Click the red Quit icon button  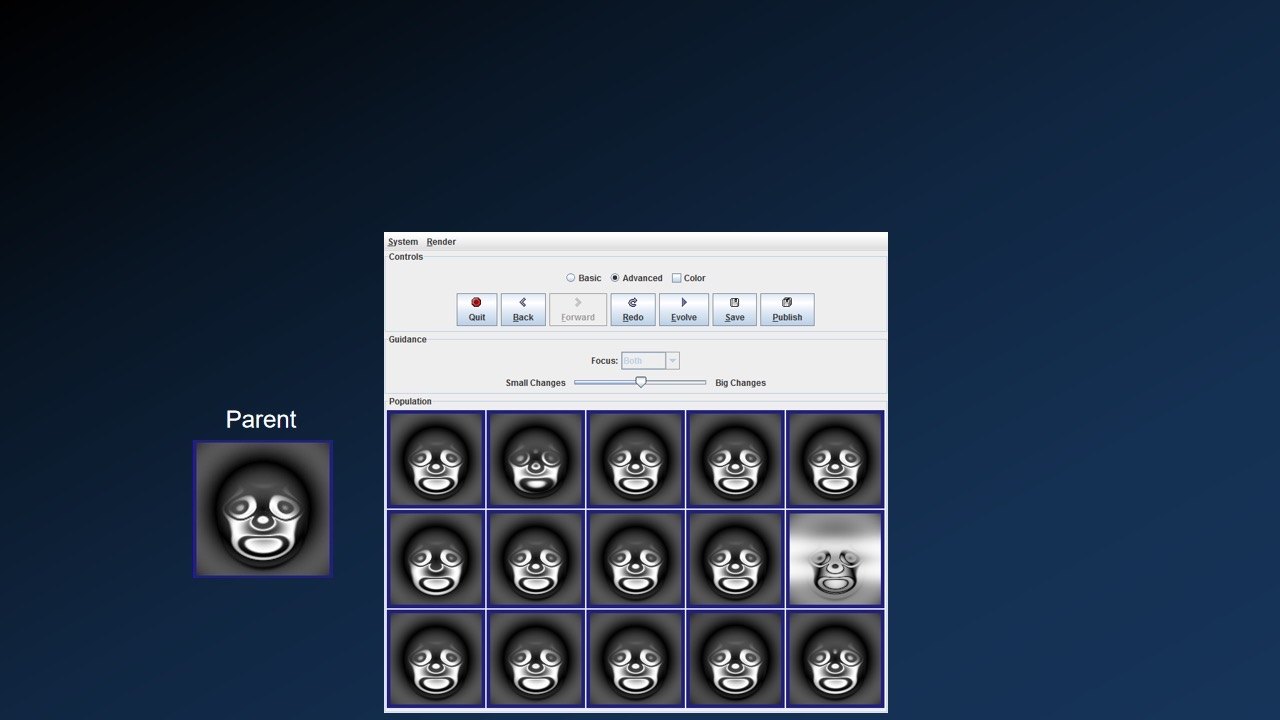(477, 309)
